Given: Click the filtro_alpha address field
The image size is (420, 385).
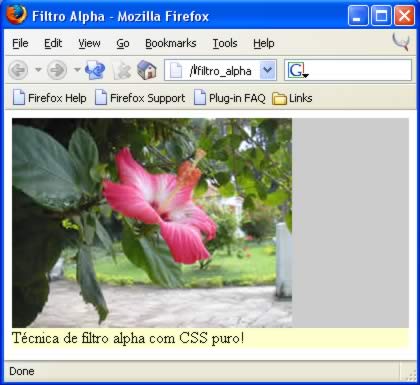Looking at the screenshot, I should click(220, 71).
